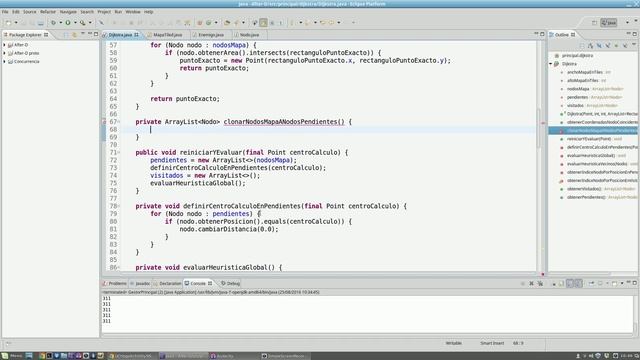The image size is (640, 360).
Task: Minimize the Console view panel
Action: coord(629,282)
